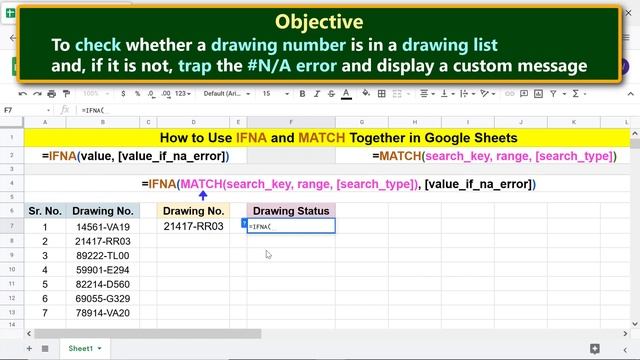Click the Print icon
The image size is (640, 360).
pos(51,94)
